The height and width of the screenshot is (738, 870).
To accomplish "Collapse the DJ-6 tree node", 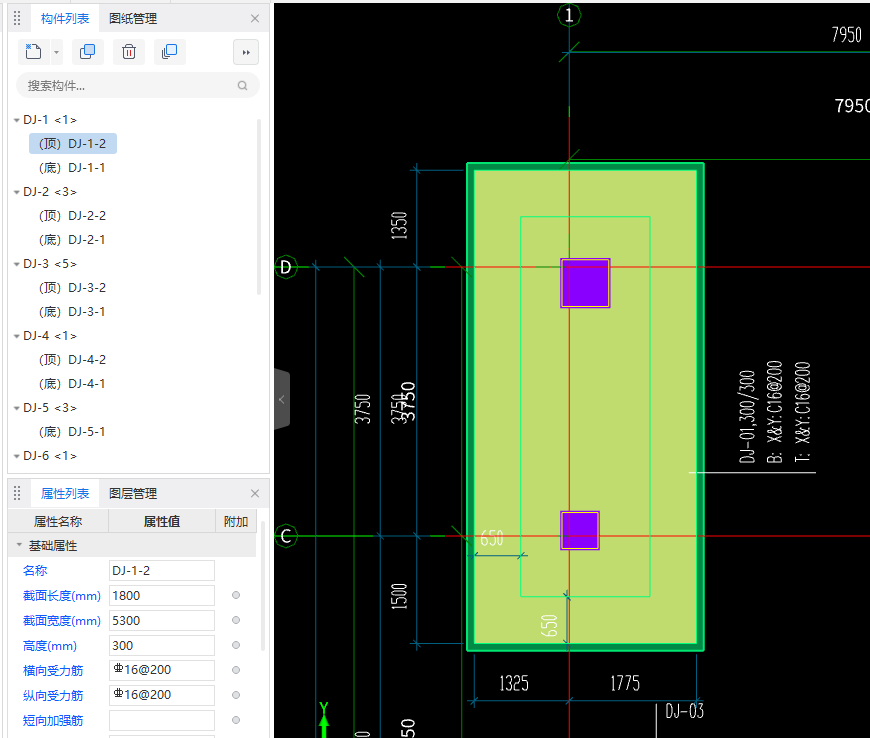I will tap(17, 456).
